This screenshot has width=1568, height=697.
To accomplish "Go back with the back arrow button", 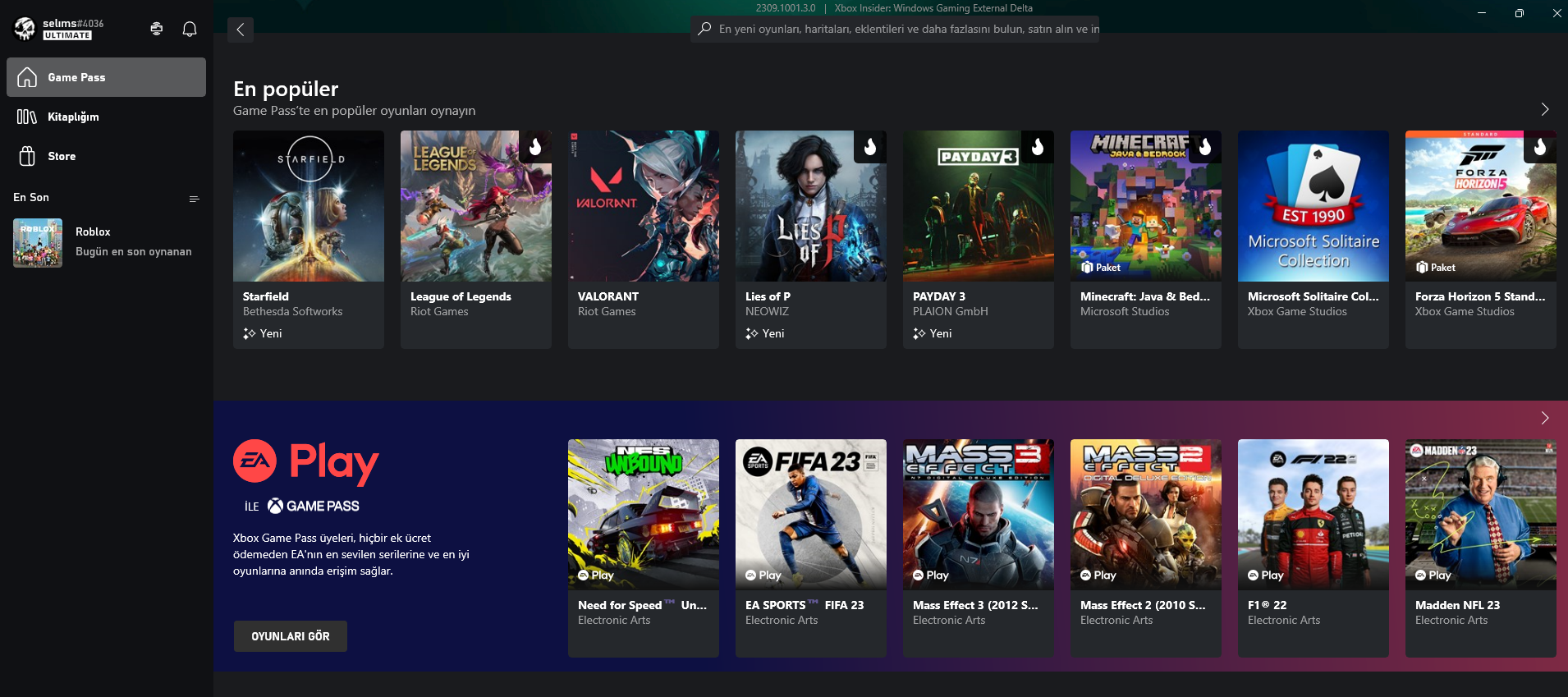I will coord(241,30).
